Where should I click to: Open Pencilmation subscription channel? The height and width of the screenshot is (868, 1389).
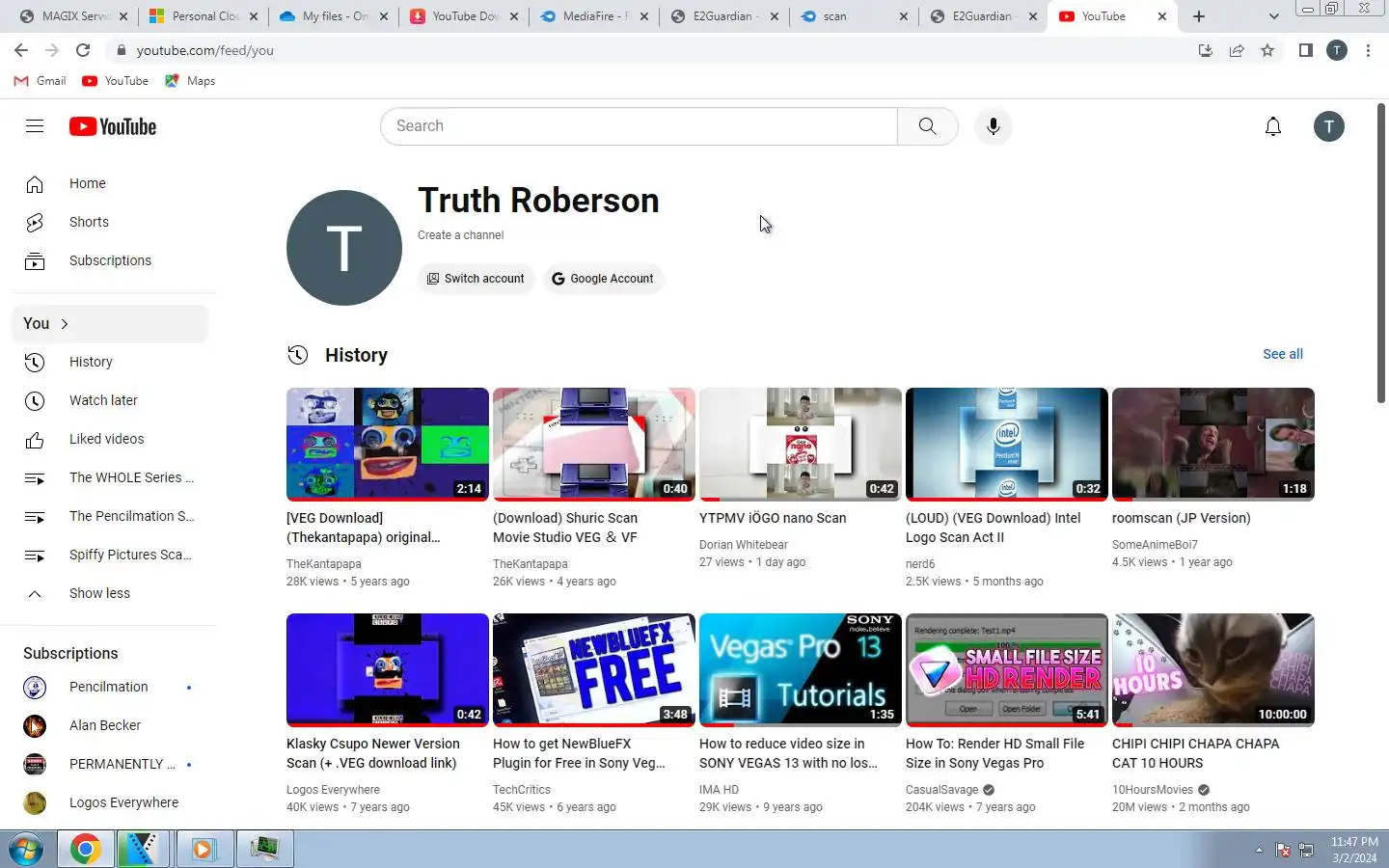pos(109,687)
